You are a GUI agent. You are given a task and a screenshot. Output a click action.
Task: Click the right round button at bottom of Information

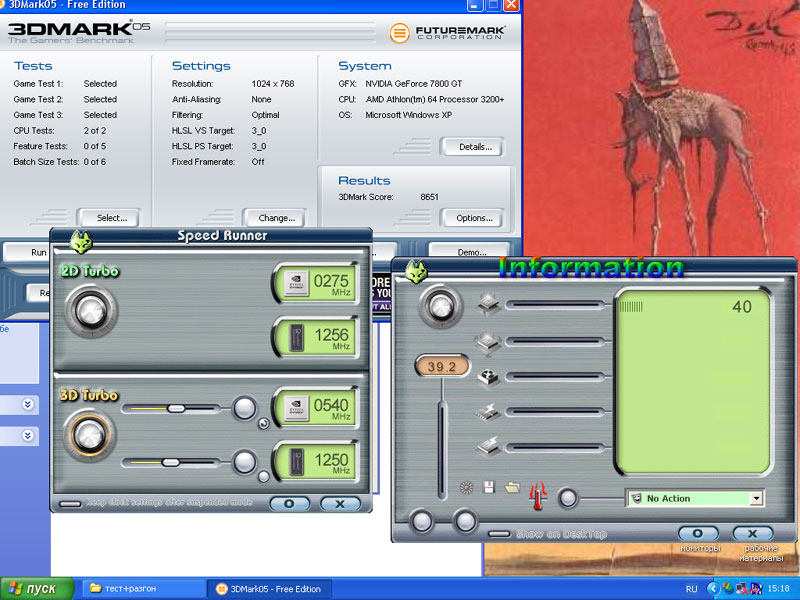(465, 521)
